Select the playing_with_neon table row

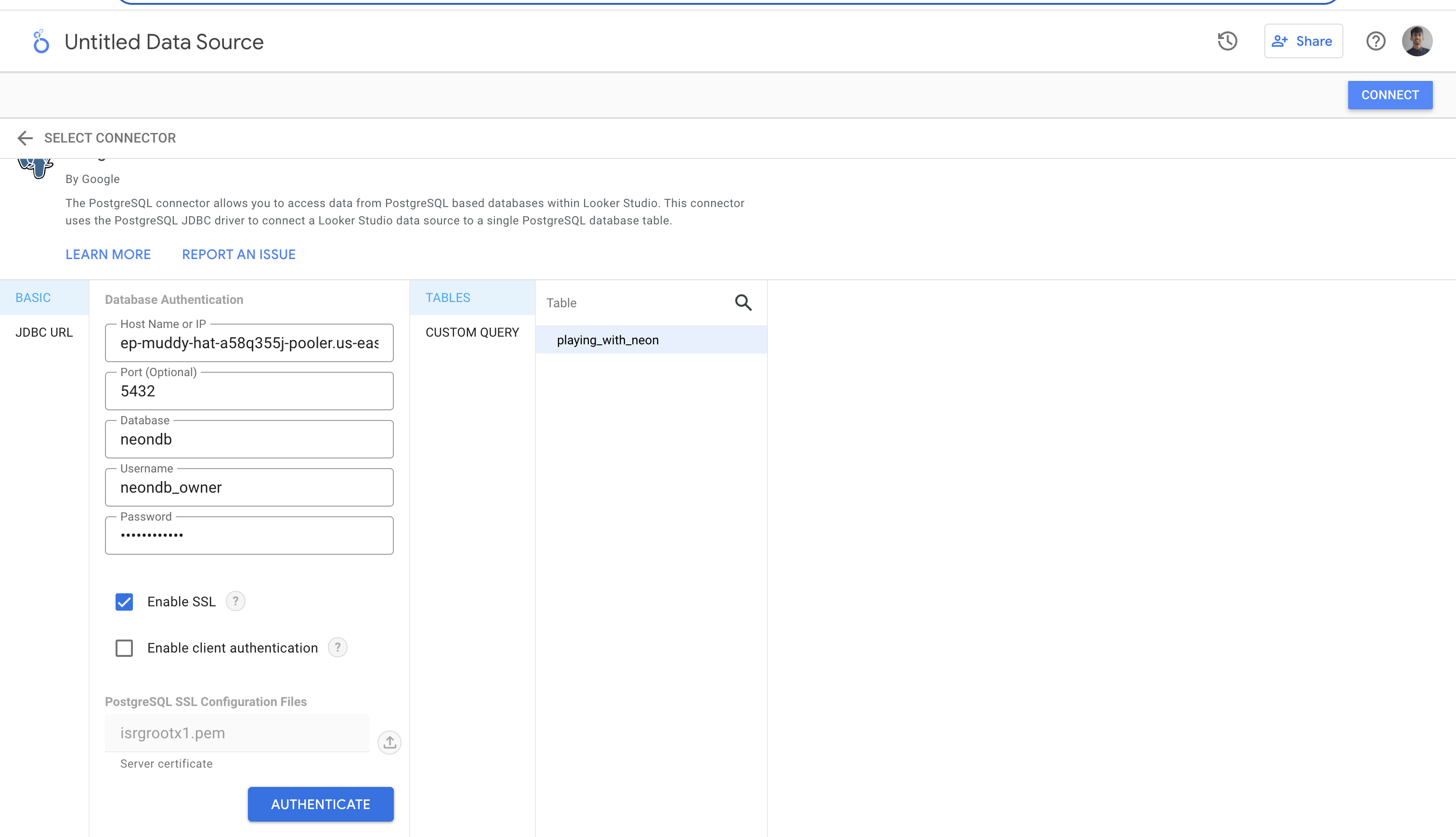(651, 340)
